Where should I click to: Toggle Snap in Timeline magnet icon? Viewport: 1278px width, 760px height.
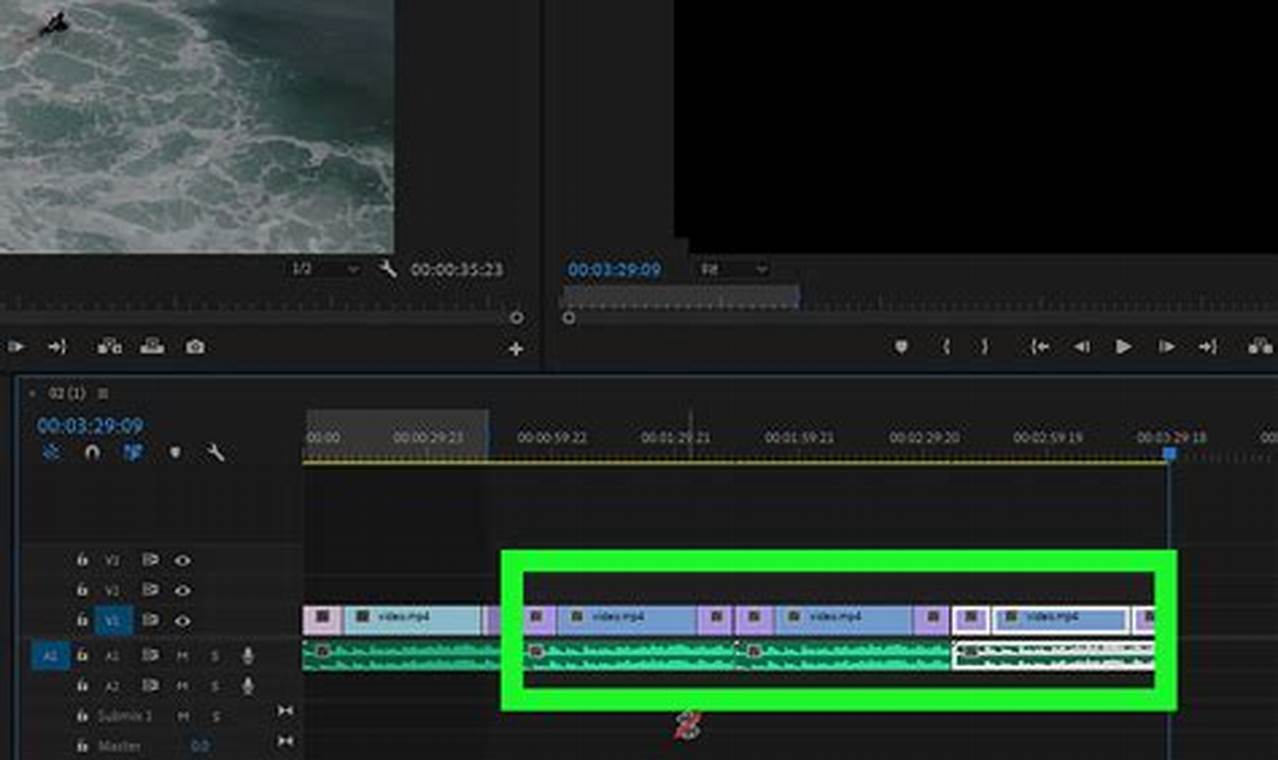click(92, 452)
